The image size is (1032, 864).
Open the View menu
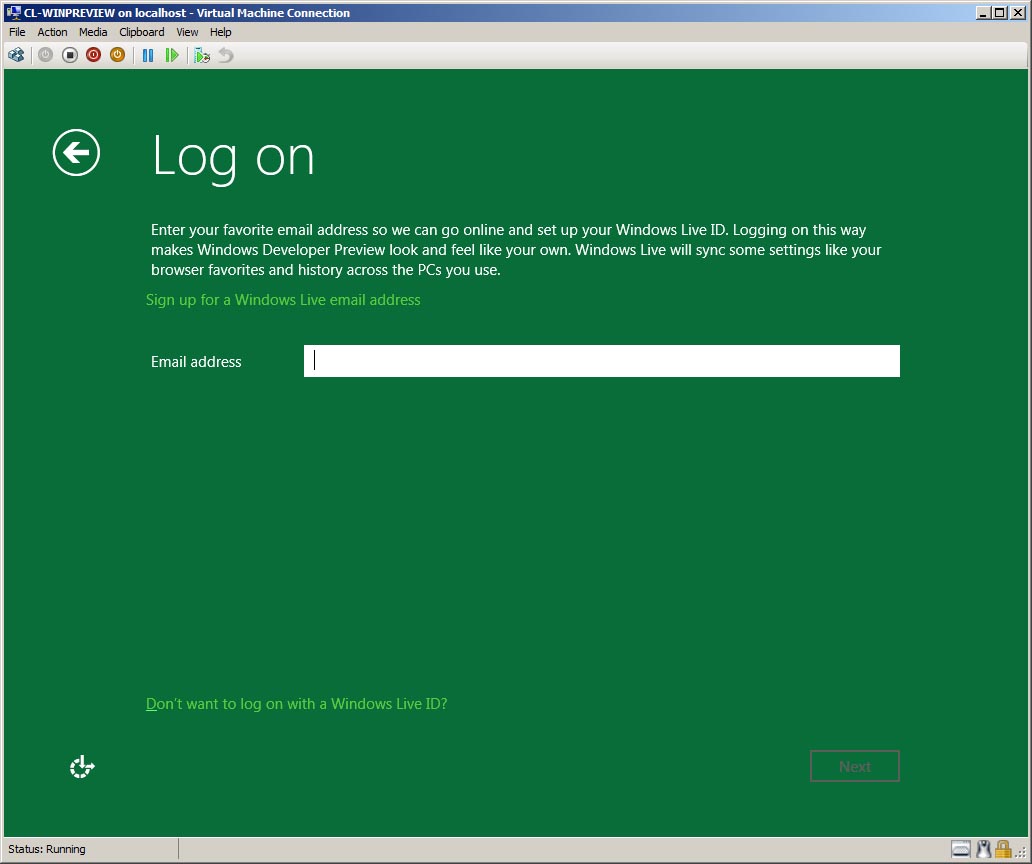[187, 32]
